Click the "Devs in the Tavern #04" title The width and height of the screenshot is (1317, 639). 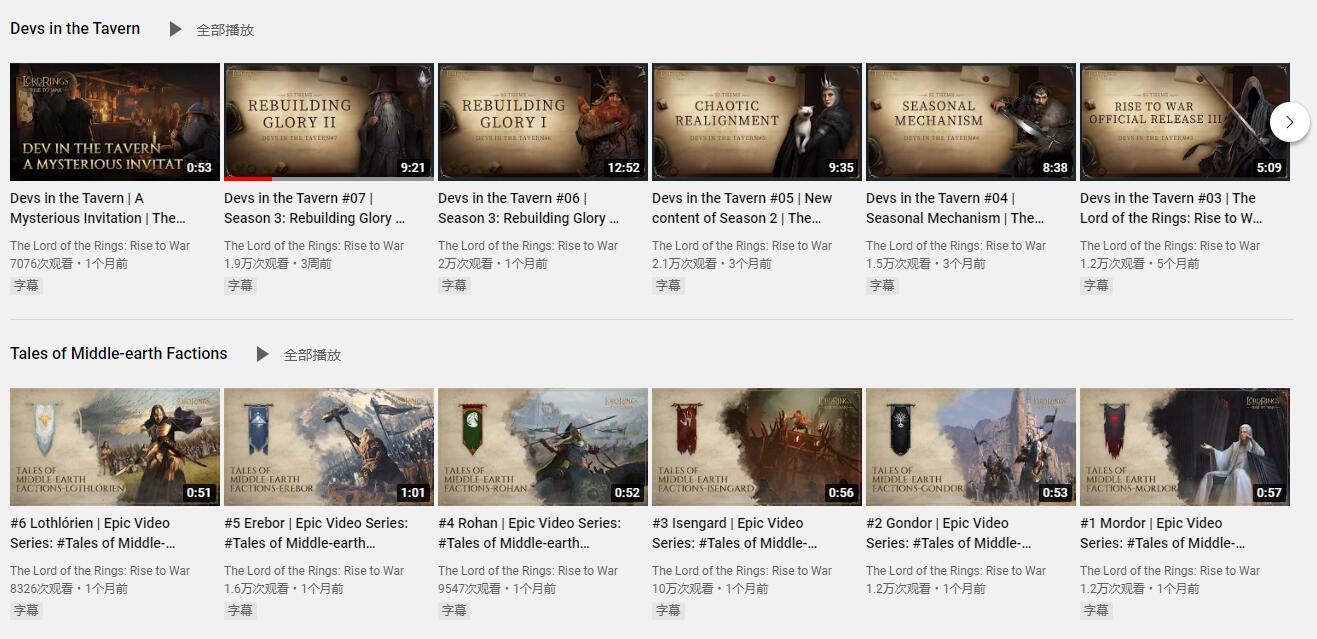pos(955,208)
